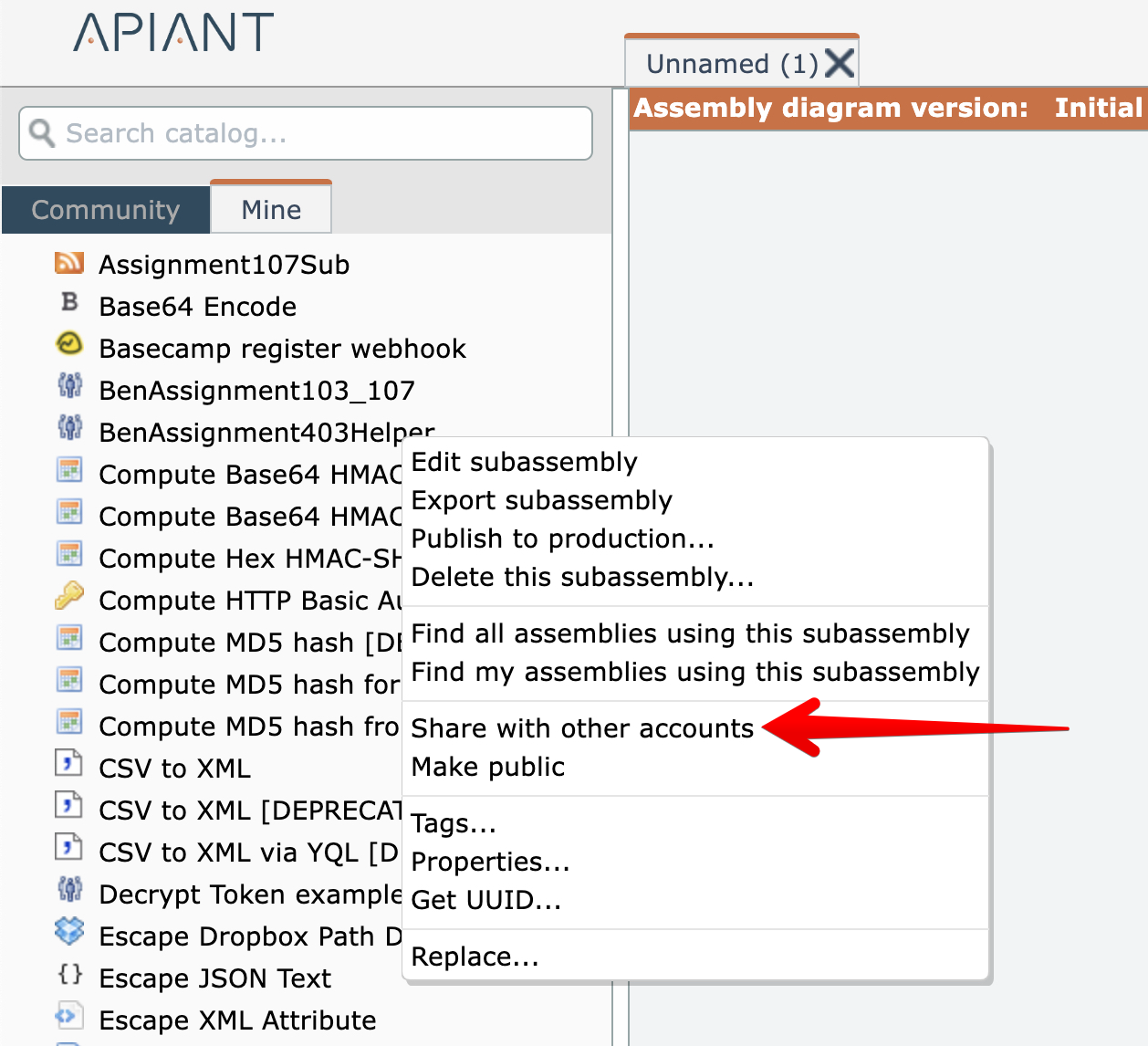Click the document icon next to CSV to XML

pos(69,764)
